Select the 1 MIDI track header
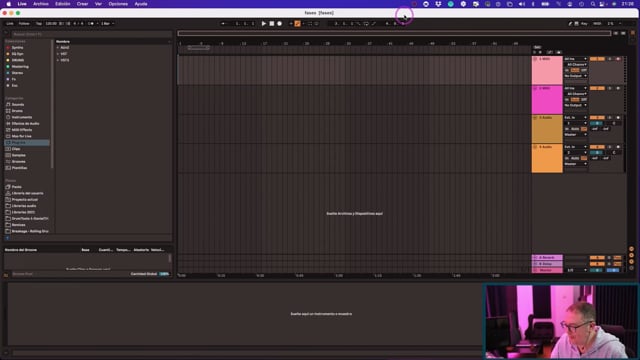Viewport: 640px width, 360px height. [x=547, y=70]
